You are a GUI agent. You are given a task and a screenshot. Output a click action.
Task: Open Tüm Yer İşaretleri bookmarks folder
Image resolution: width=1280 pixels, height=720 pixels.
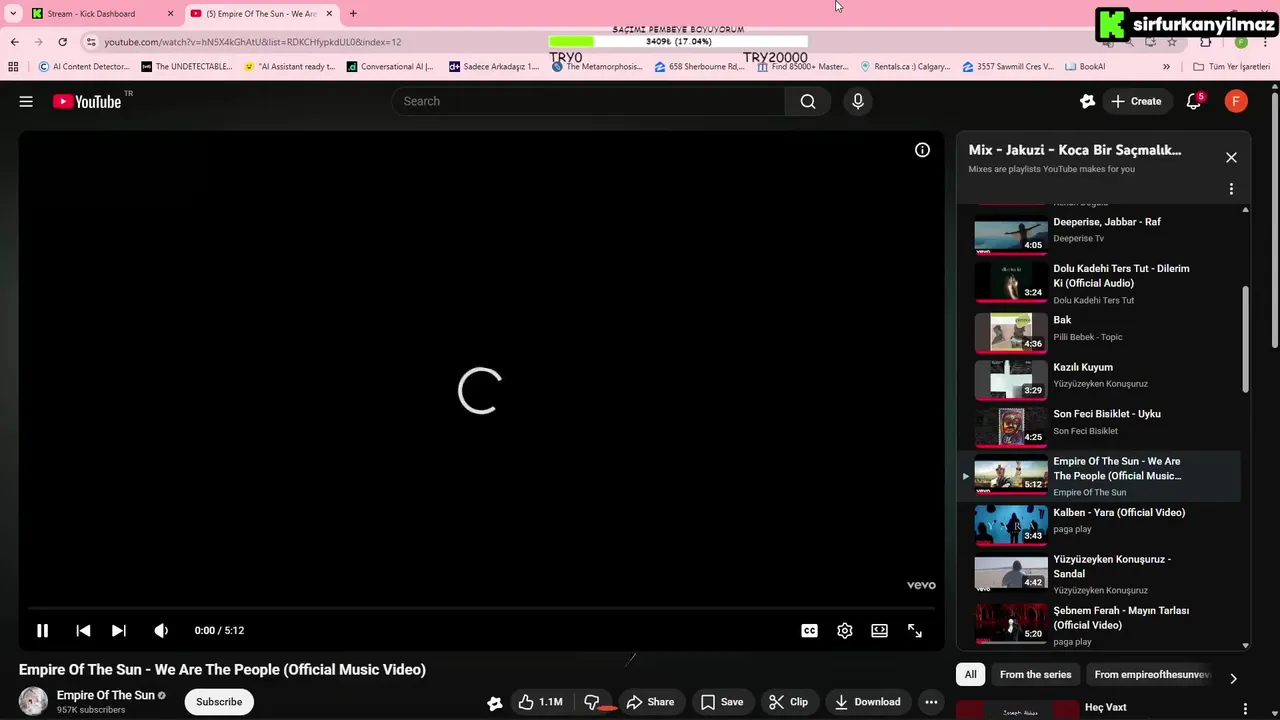coord(1231,67)
